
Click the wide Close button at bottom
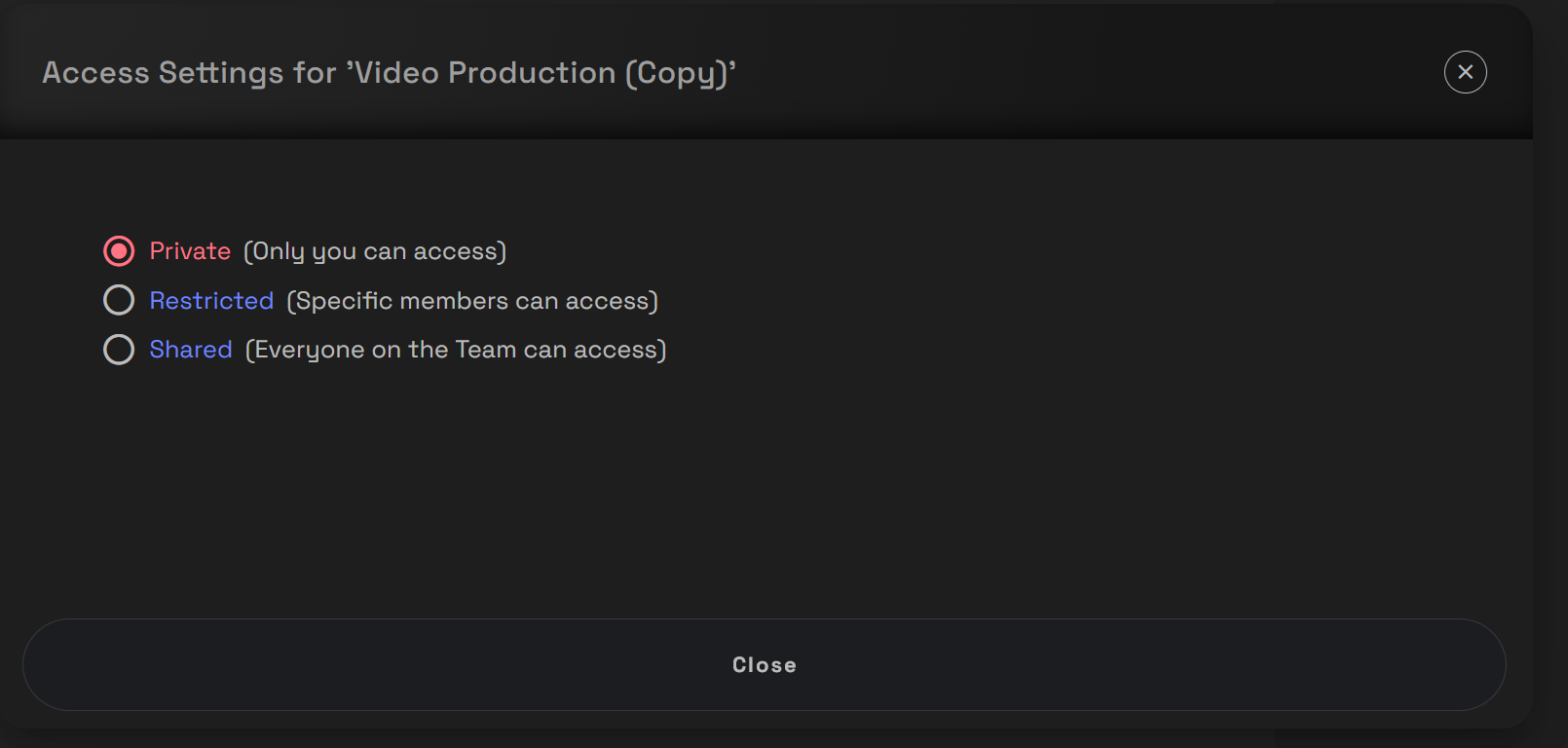[x=765, y=664]
